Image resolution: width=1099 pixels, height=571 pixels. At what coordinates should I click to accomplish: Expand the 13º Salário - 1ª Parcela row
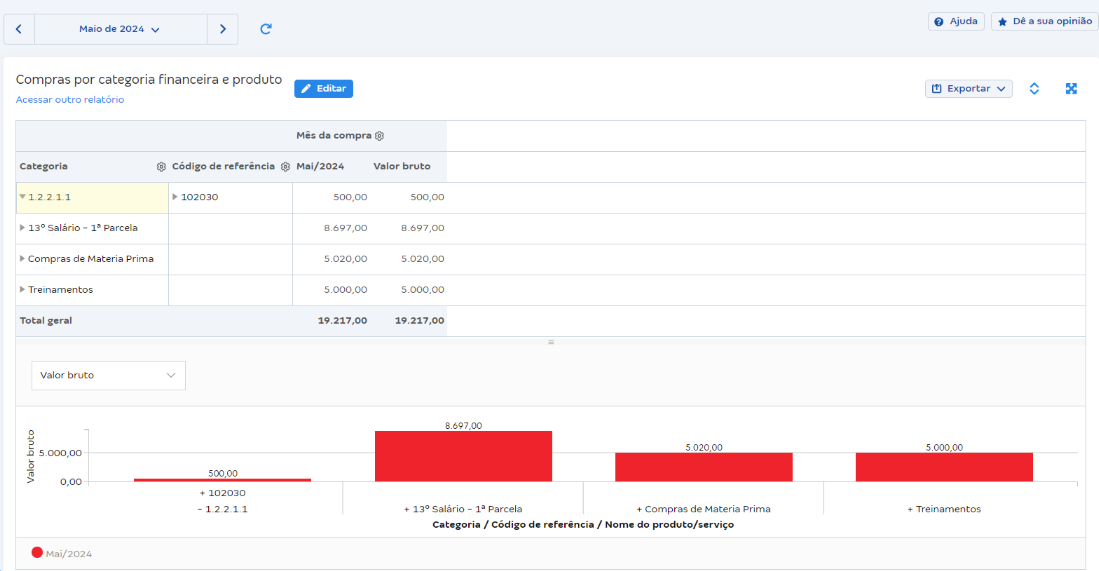tap(22, 228)
